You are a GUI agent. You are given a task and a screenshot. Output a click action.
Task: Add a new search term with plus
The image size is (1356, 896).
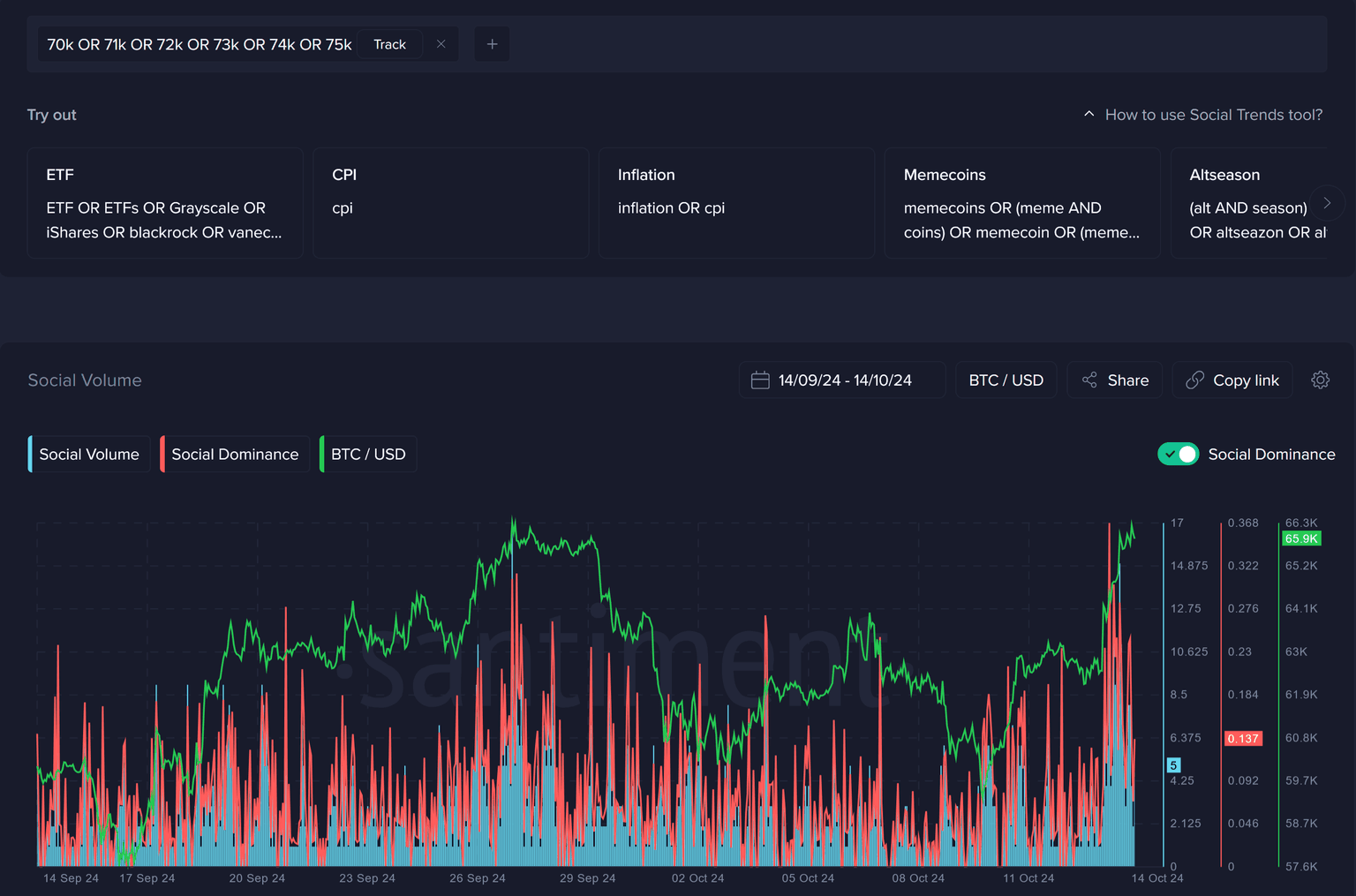pyautogui.click(x=492, y=44)
